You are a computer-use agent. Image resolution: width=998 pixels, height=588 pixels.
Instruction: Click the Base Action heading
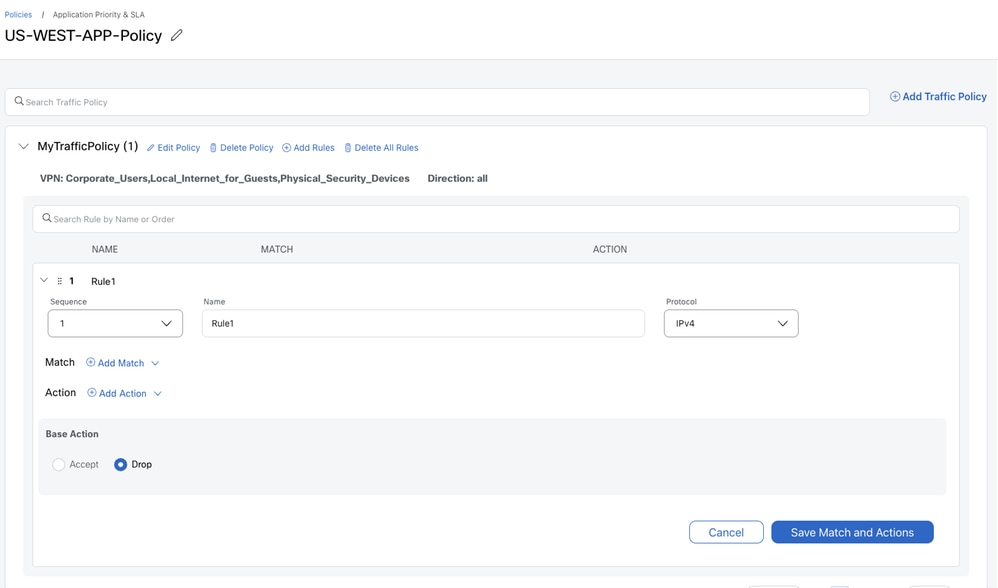pos(72,434)
